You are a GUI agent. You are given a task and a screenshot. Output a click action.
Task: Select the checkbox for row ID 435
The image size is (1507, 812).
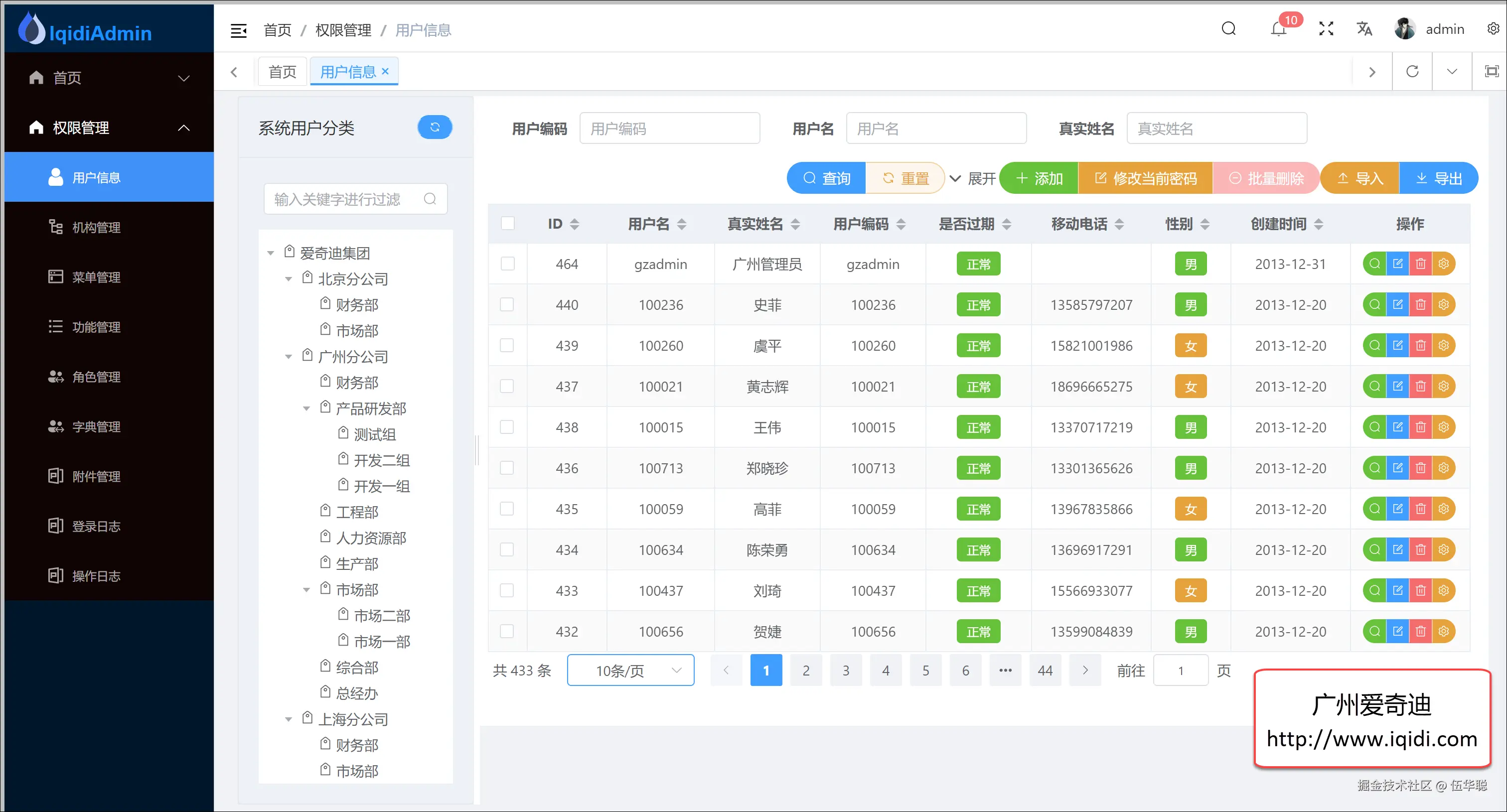(507, 509)
